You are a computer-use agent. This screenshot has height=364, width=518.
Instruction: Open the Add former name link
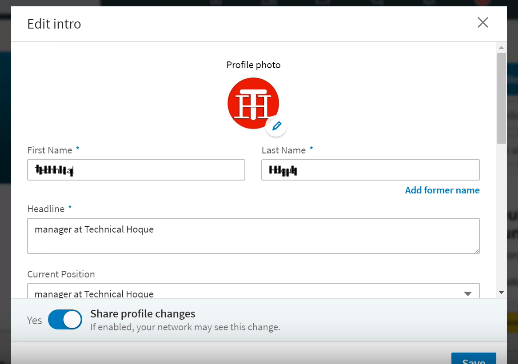coord(442,190)
